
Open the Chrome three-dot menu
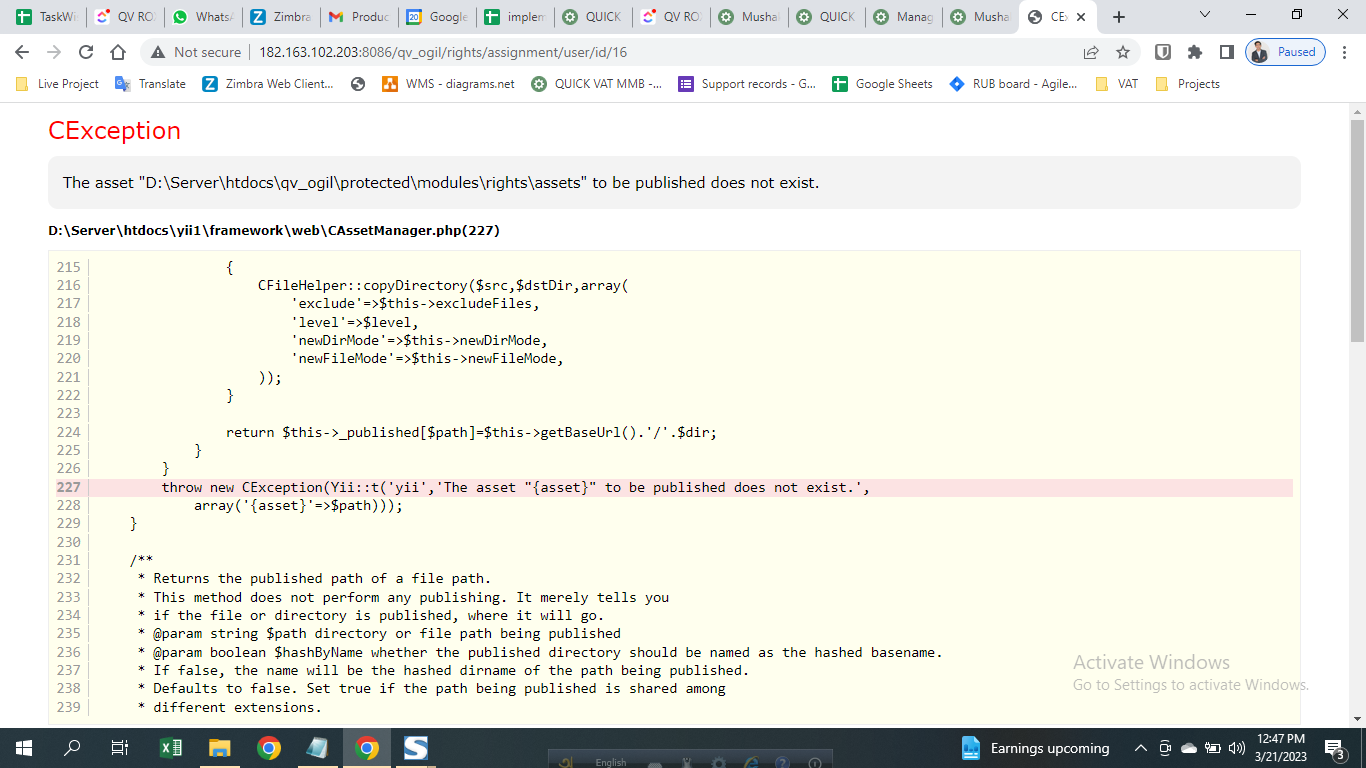click(x=1343, y=52)
